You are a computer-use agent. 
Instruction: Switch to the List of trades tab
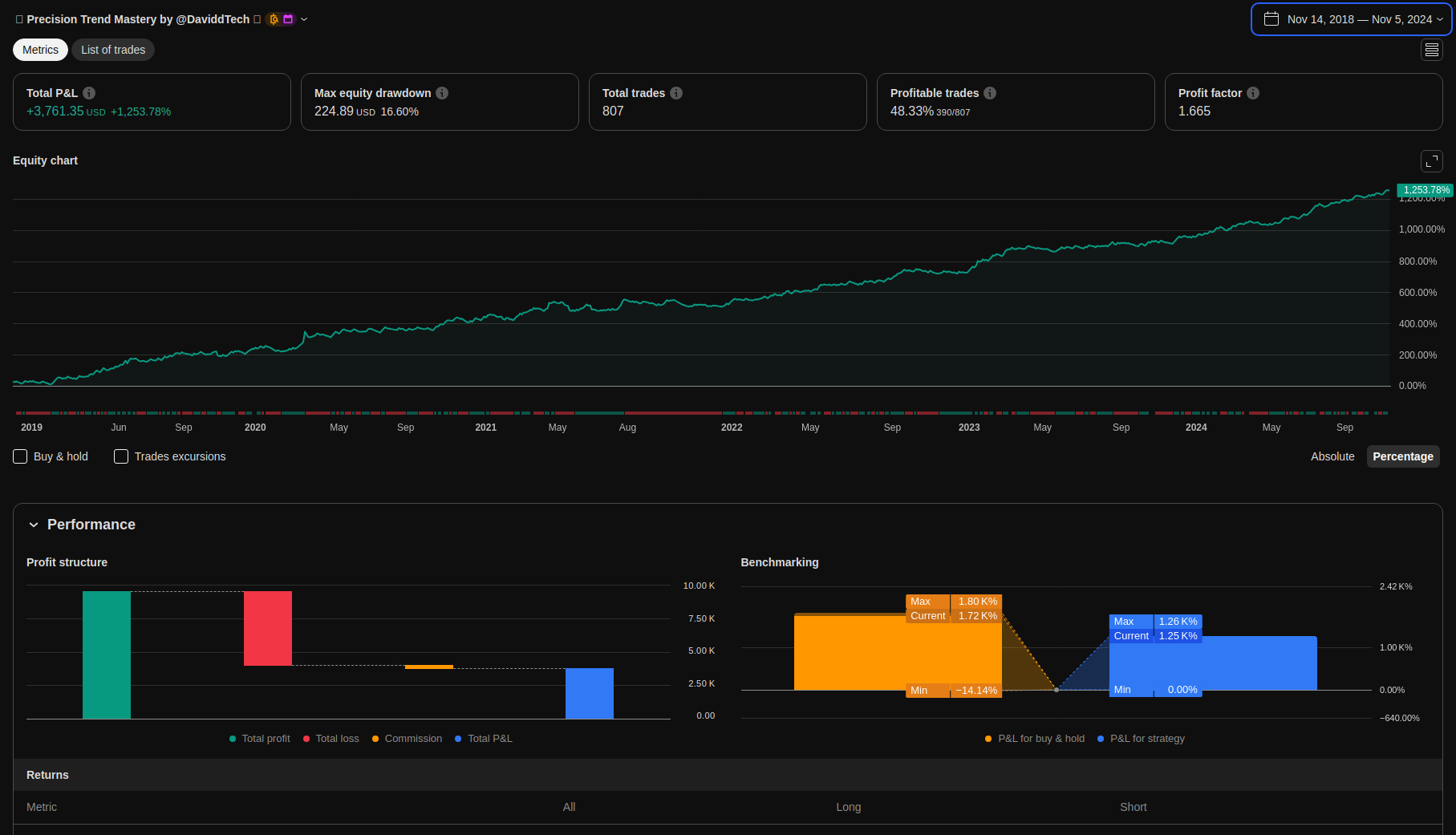pyautogui.click(x=113, y=50)
